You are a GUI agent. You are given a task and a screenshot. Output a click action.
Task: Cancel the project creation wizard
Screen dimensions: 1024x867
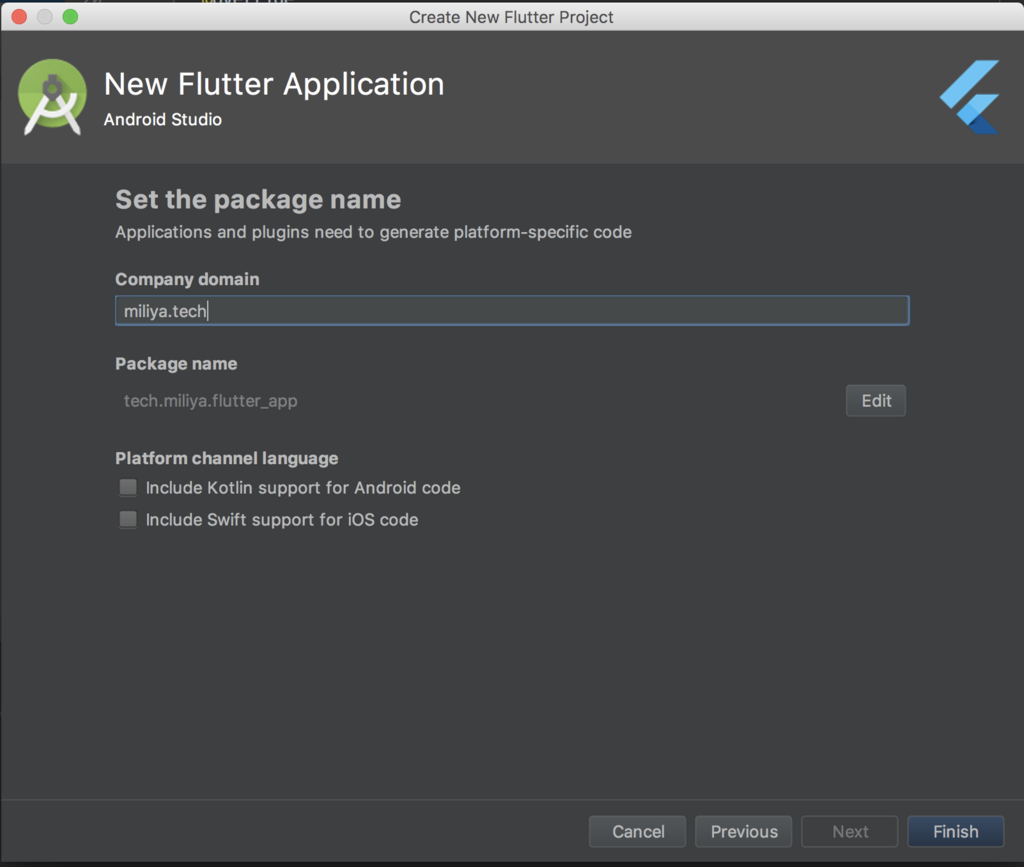point(638,832)
